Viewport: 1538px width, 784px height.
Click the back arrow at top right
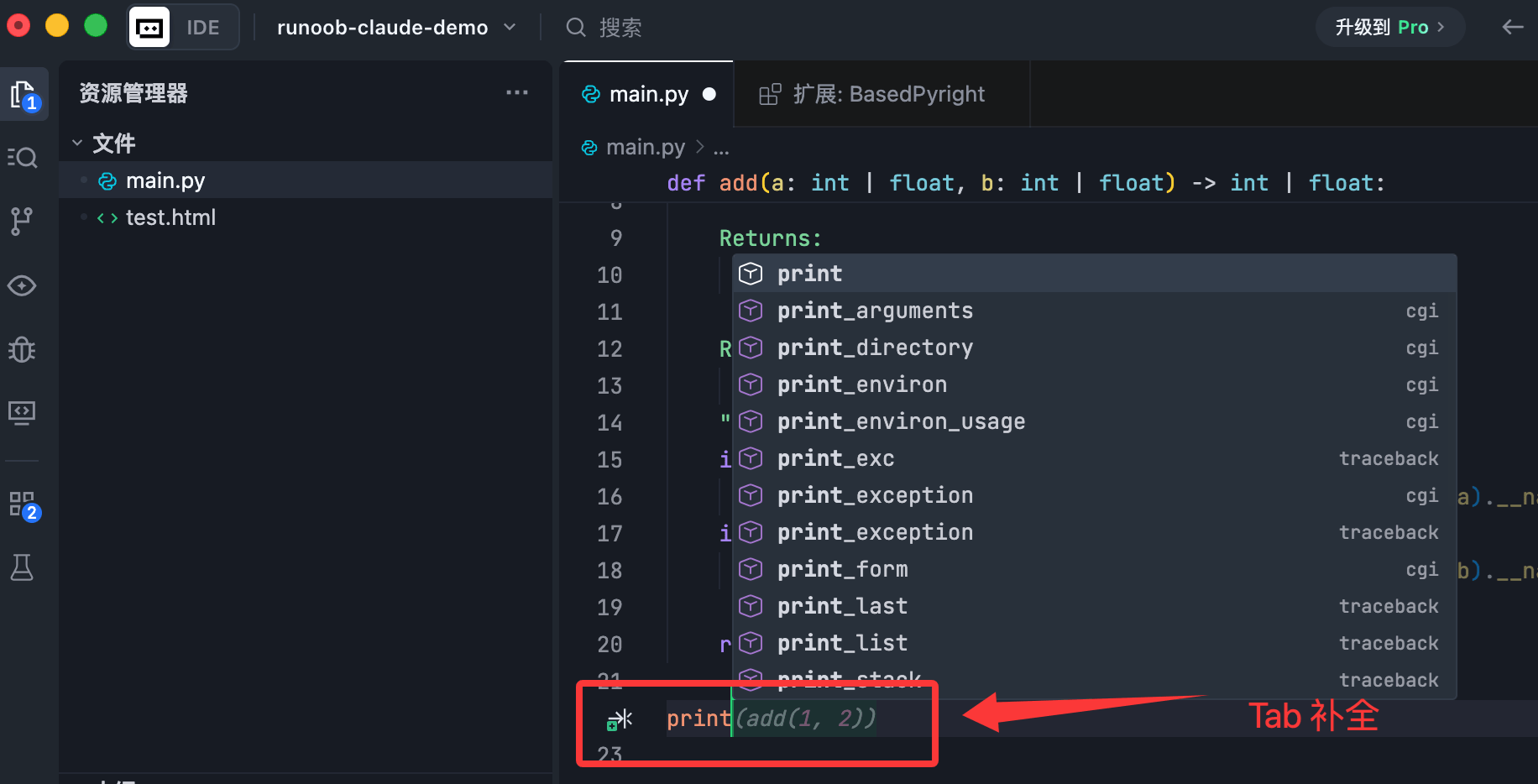click(x=1512, y=27)
